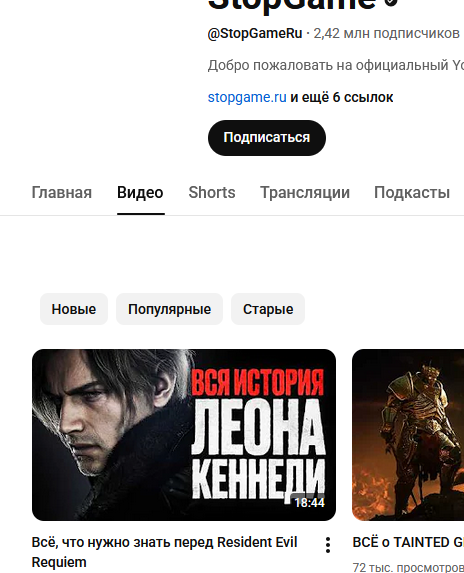This screenshot has height=573, width=464.
Task: Subscribe with the Подписаться button
Action: click(x=267, y=138)
